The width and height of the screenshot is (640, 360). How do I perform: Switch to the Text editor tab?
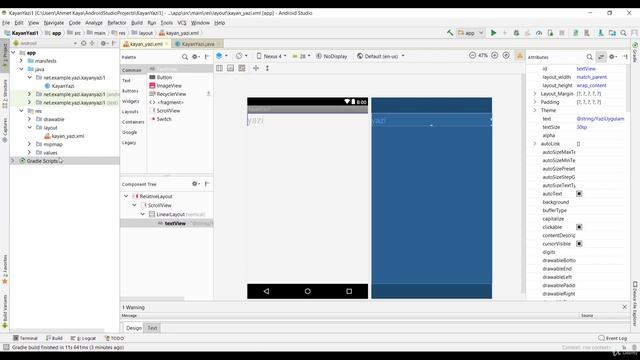click(x=152, y=328)
